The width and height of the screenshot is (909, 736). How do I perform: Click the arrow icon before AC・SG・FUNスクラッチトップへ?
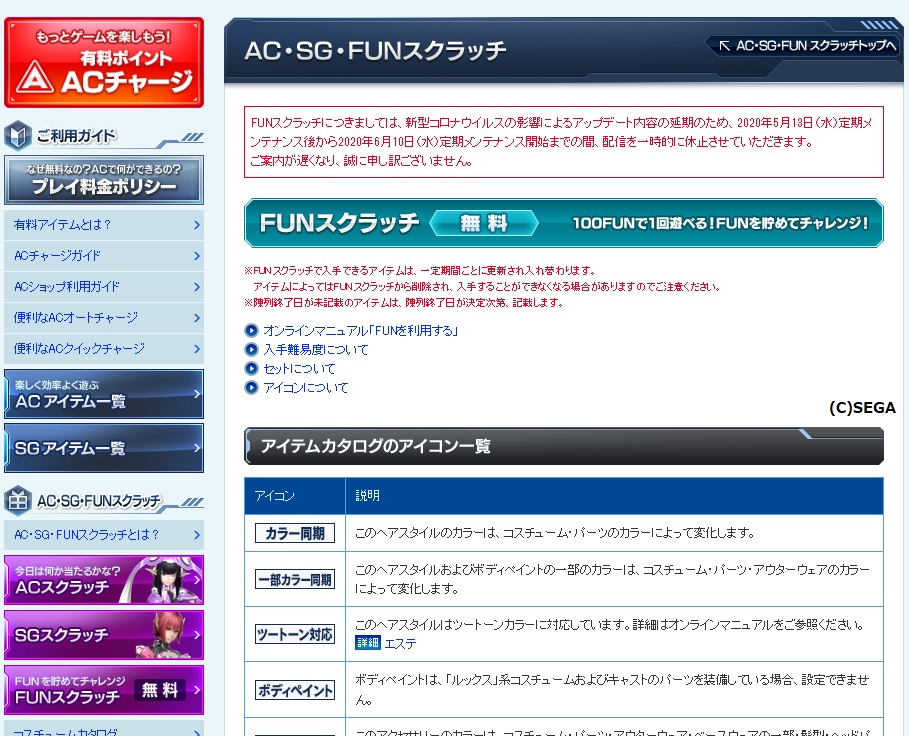pos(724,45)
